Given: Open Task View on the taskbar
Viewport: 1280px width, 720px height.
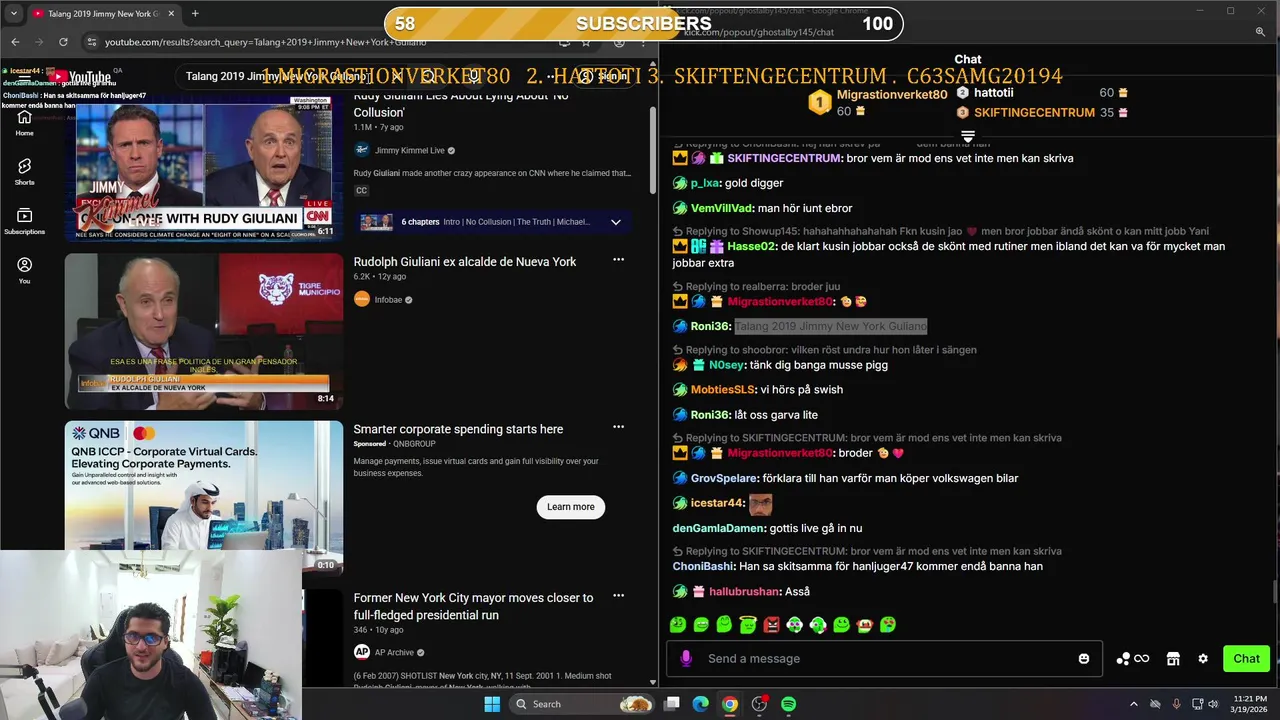Looking at the screenshot, I should coord(672,704).
